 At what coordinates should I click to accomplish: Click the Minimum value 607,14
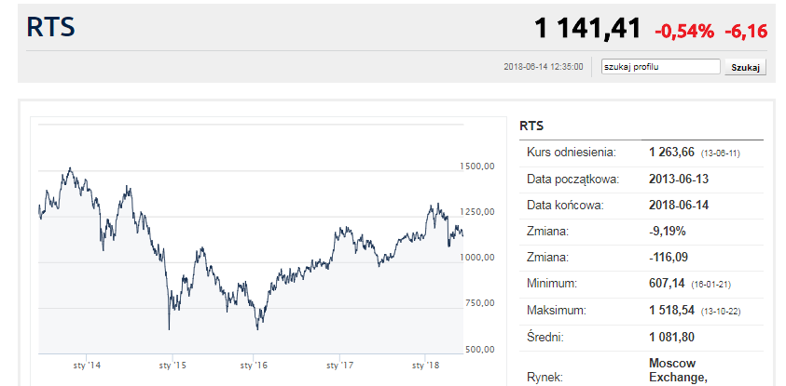click(x=666, y=284)
